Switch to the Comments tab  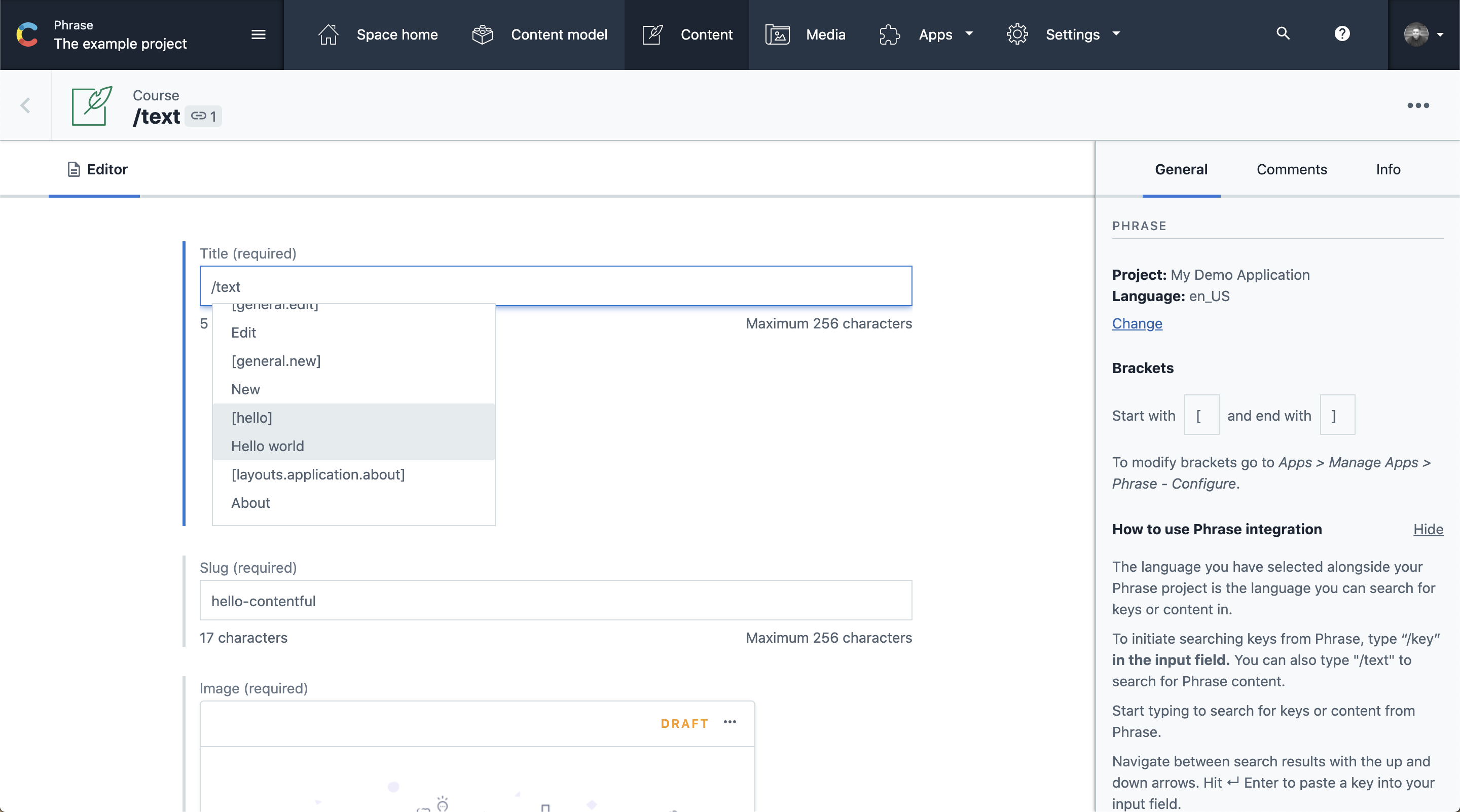tap(1292, 169)
